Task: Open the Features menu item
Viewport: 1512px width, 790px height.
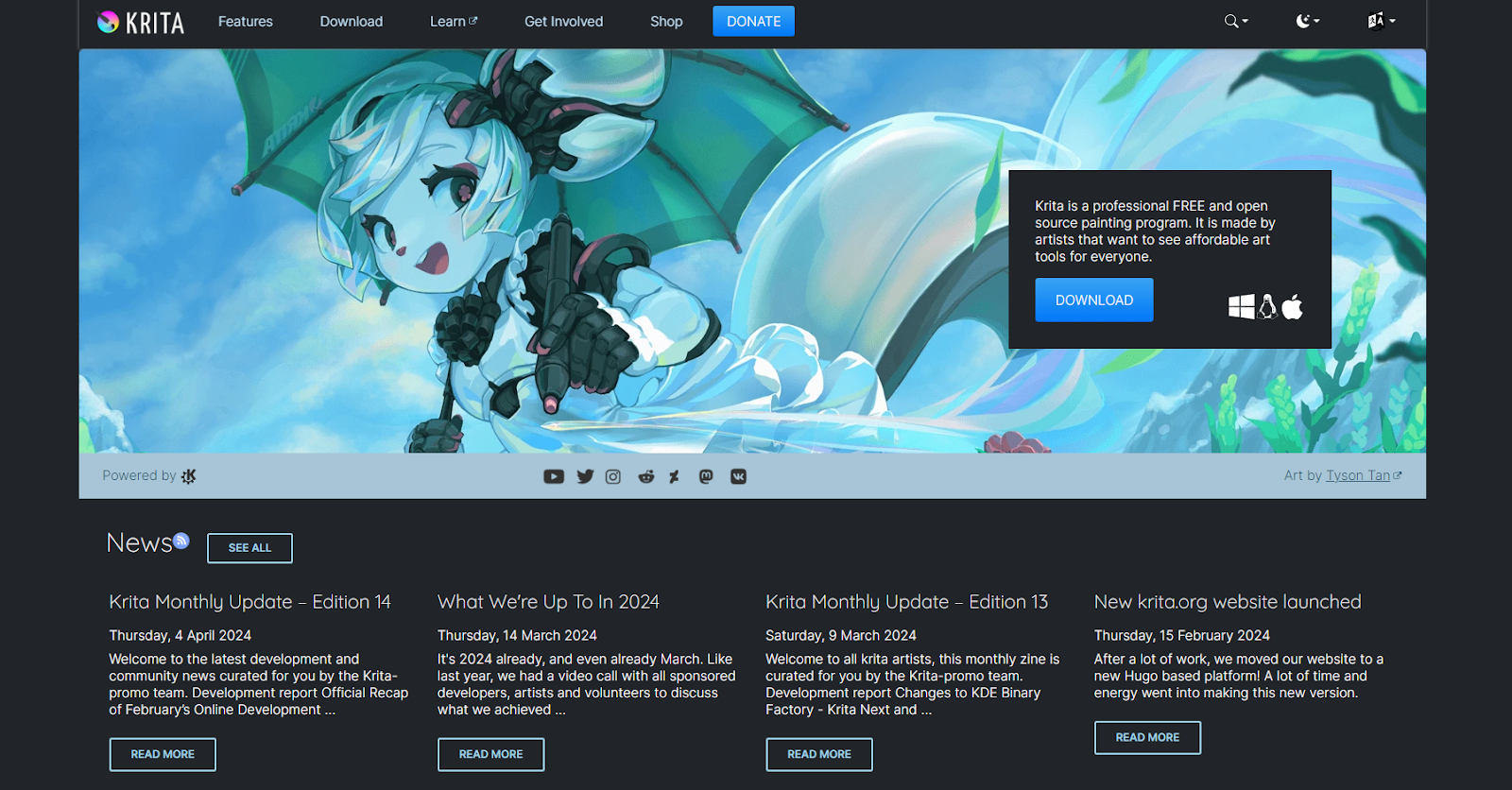Action: 246,21
